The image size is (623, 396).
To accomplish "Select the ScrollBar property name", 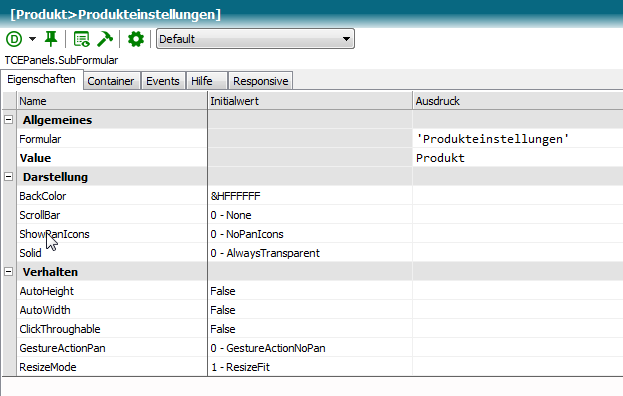I will (40, 215).
